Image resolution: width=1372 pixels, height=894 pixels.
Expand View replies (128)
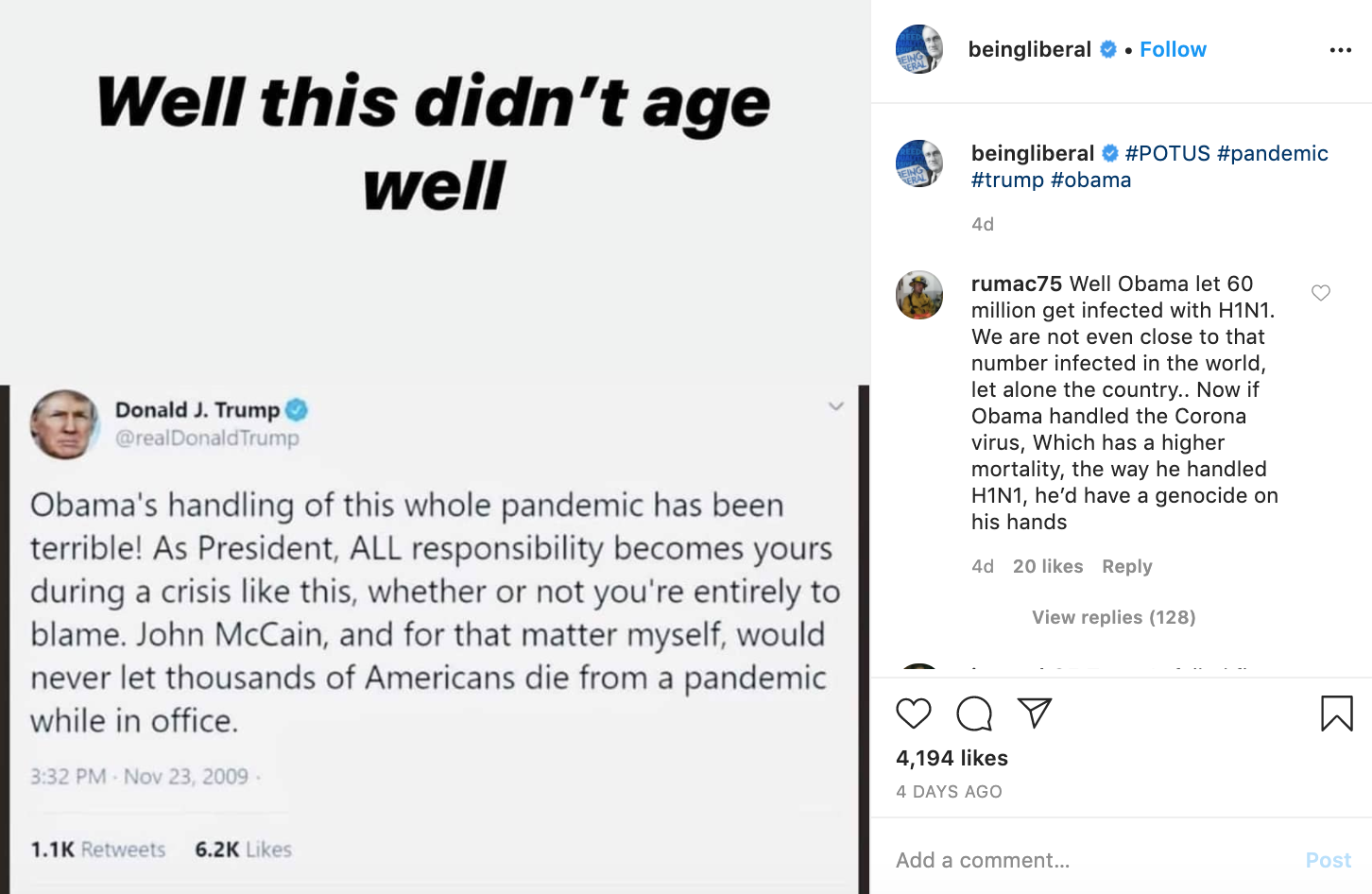(x=1113, y=617)
